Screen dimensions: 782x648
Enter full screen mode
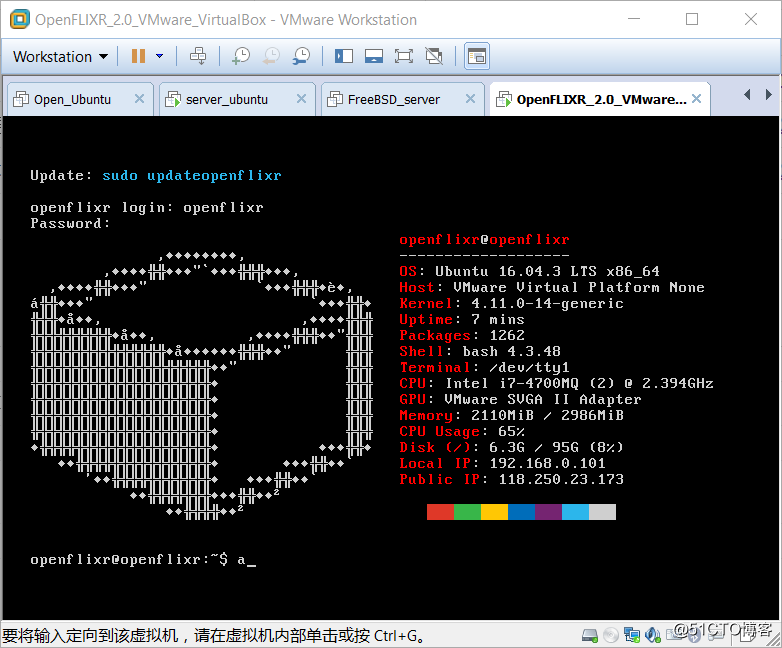coord(403,56)
